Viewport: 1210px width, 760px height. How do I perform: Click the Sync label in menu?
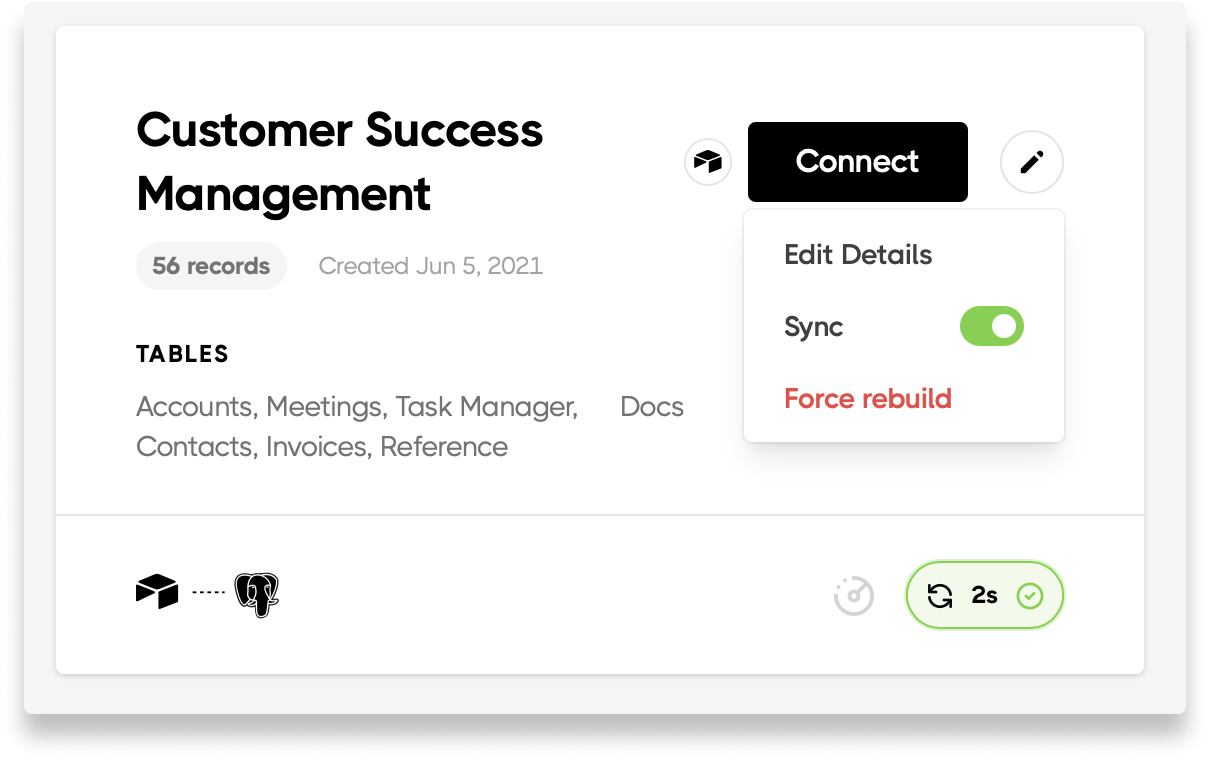click(814, 327)
